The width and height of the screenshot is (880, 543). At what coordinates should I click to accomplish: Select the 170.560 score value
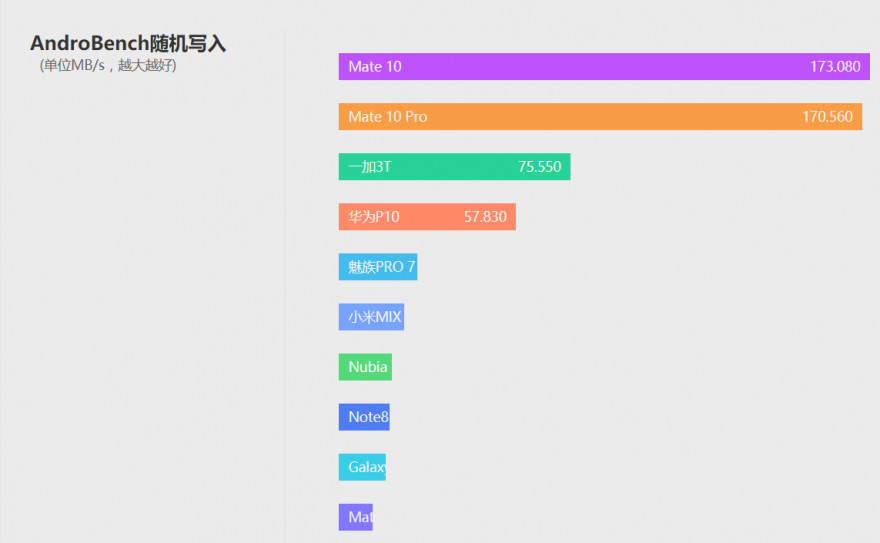[x=827, y=117]
